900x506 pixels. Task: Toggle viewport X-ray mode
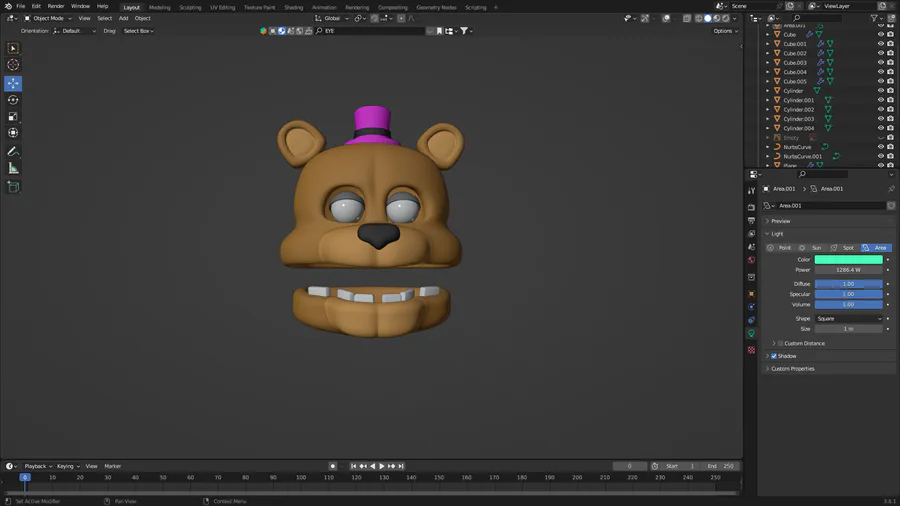point(686,18)
